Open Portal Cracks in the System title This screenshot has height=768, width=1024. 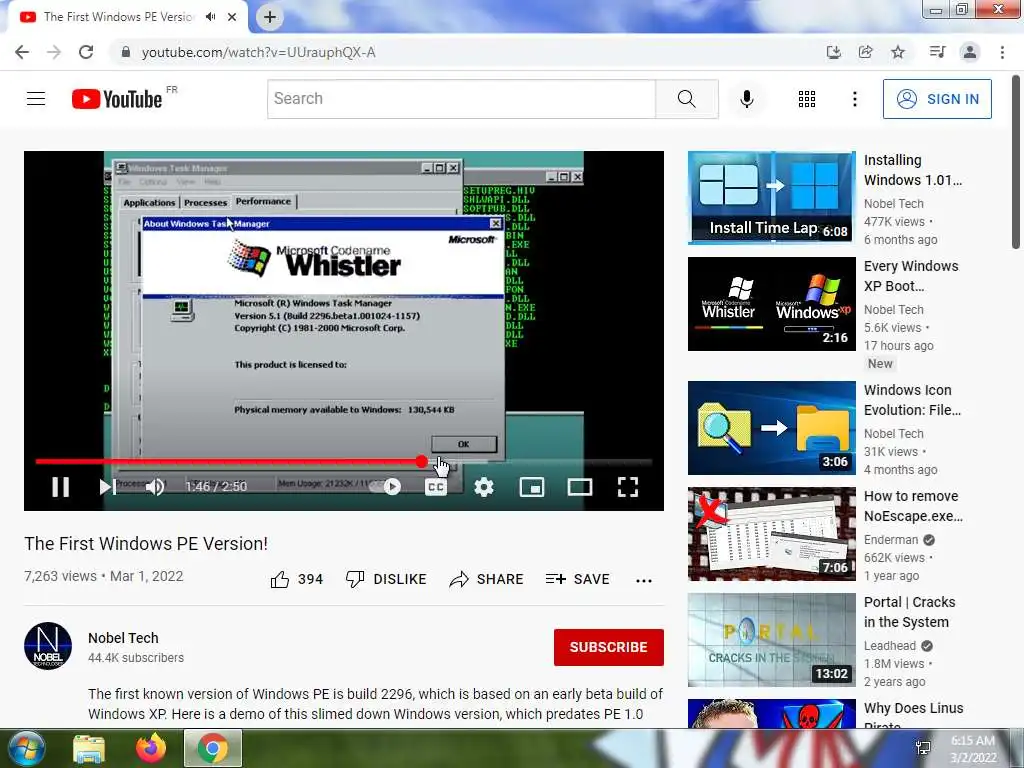909,612
